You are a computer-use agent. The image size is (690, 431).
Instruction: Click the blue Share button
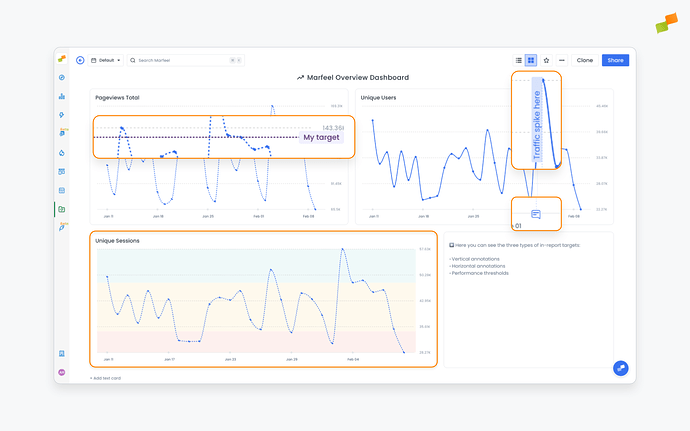click(x=616, y=60)
